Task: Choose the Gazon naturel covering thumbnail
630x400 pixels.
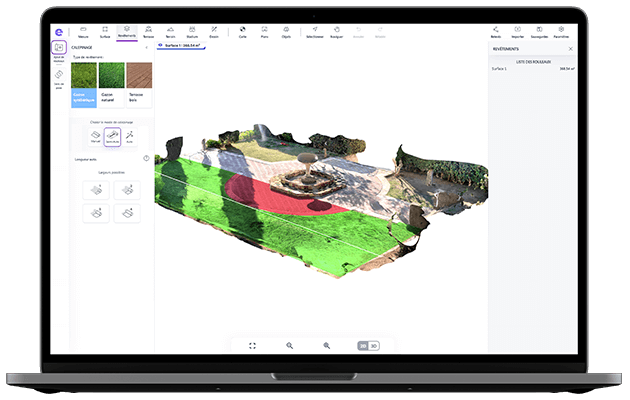Action: 112,85
